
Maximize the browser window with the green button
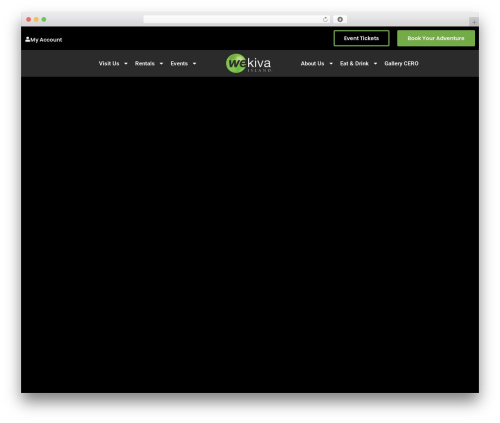pos(44,19)
